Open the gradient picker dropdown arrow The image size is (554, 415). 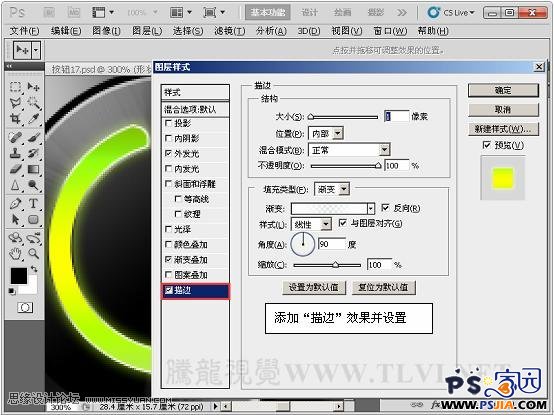coord(370,209)
